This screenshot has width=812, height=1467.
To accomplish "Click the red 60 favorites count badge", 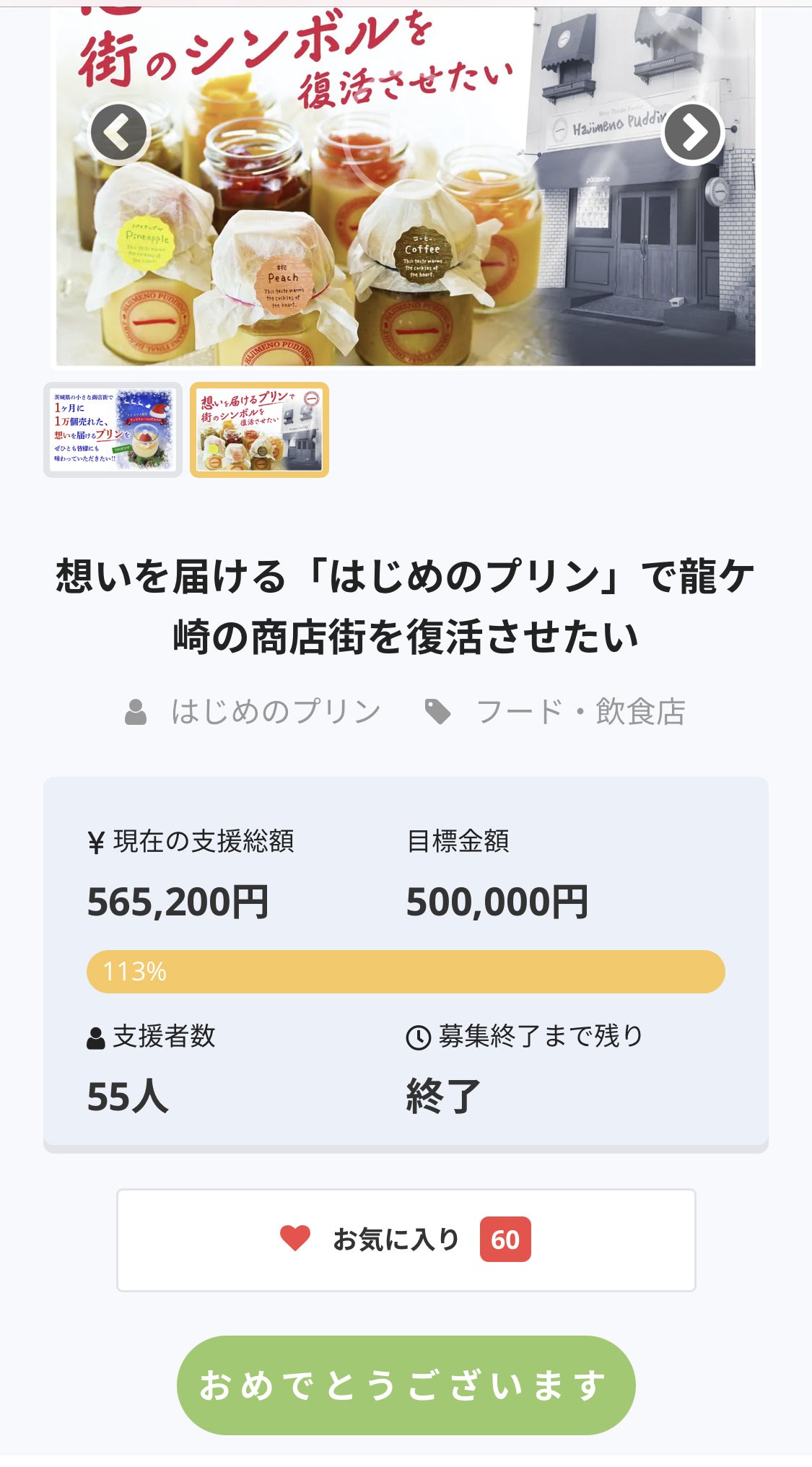I will (x=505, y=1240).
